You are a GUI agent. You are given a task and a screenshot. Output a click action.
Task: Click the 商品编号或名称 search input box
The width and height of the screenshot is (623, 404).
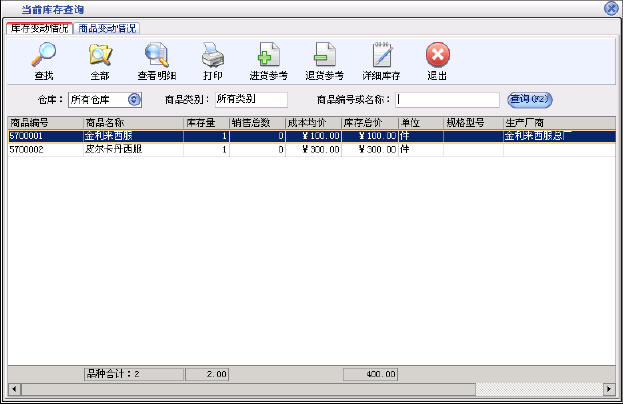coord(447,99)
